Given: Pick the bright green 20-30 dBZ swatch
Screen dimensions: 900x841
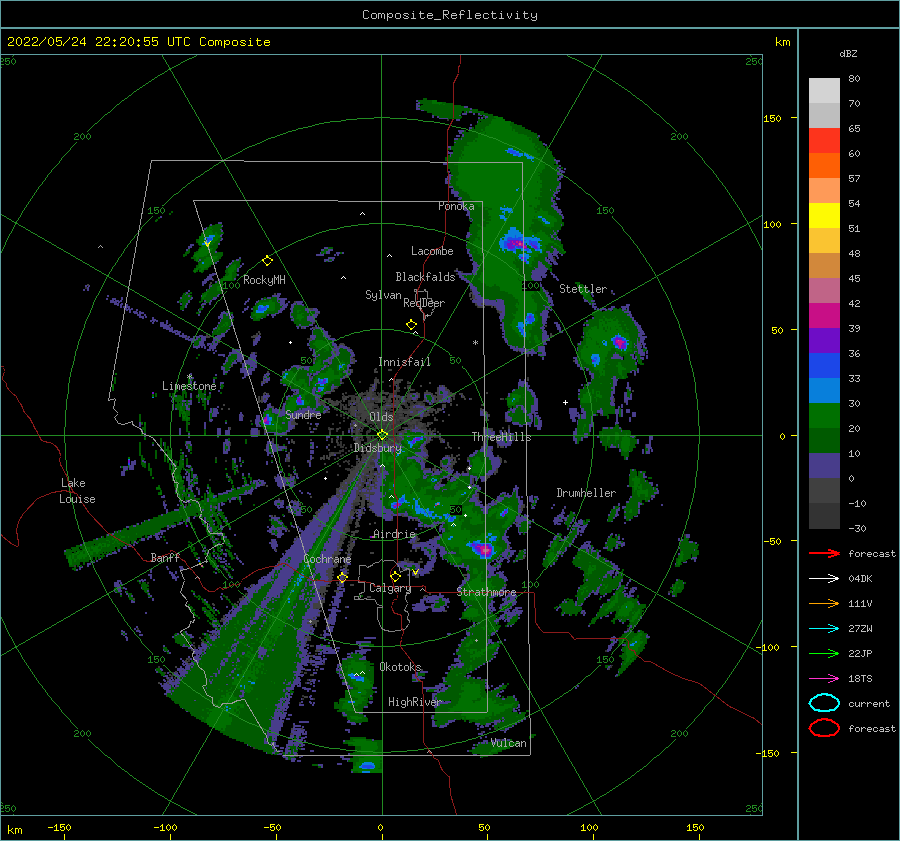Looking at the screenshot, I should (x=824, y=416).
